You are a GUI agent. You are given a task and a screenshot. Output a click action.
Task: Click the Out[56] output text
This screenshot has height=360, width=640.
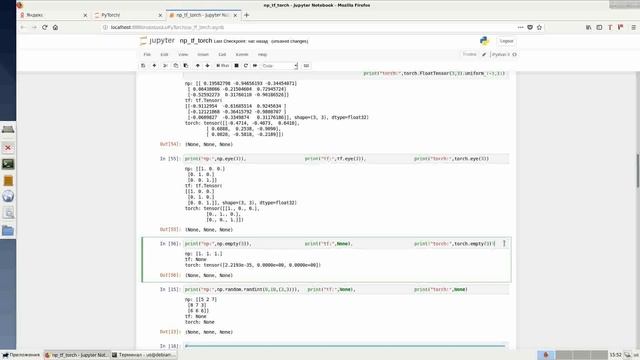(x=209, y=276)
